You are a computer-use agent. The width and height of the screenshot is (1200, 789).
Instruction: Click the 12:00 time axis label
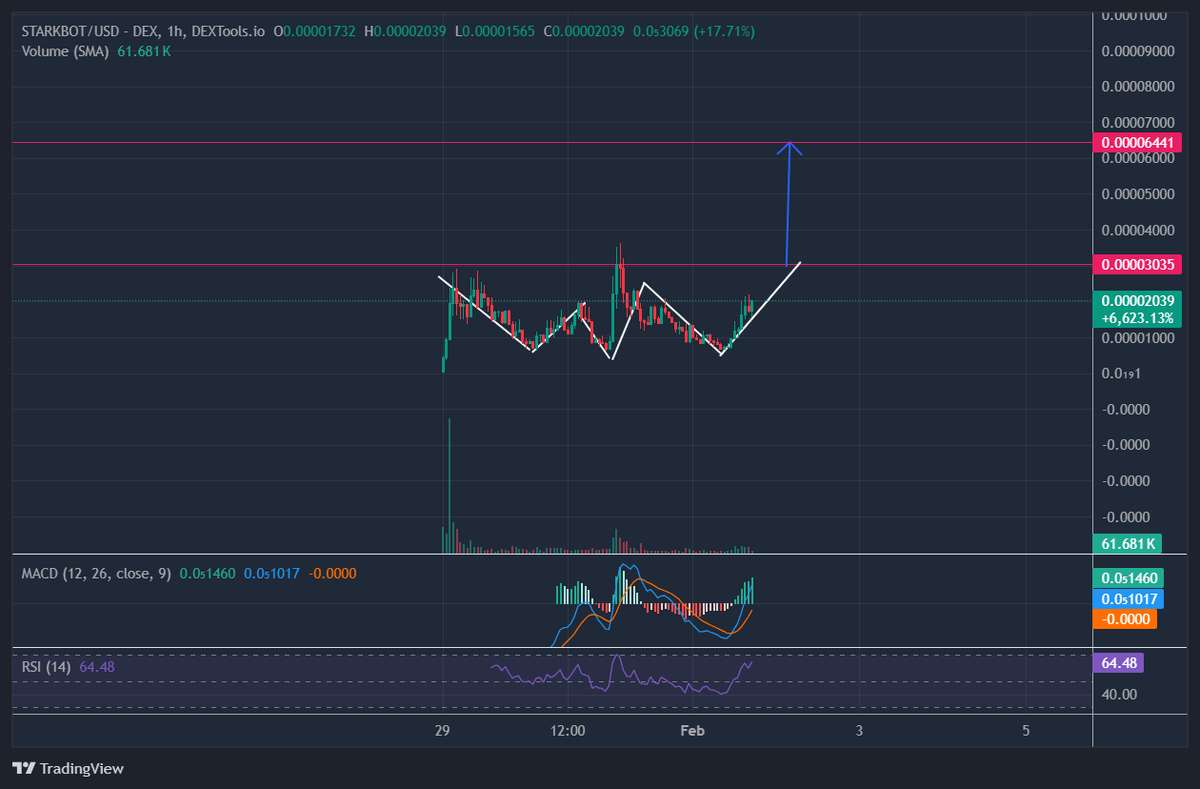(x=568, y=731)
